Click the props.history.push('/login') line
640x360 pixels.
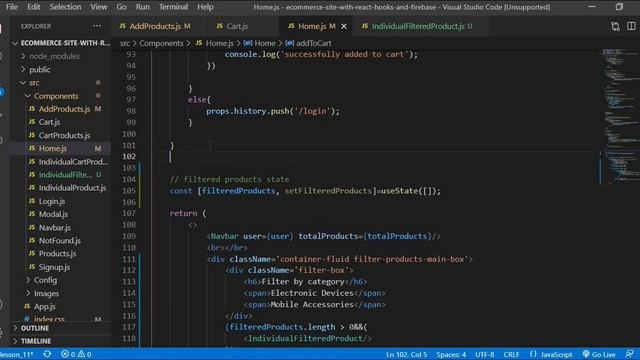[273, 111]
